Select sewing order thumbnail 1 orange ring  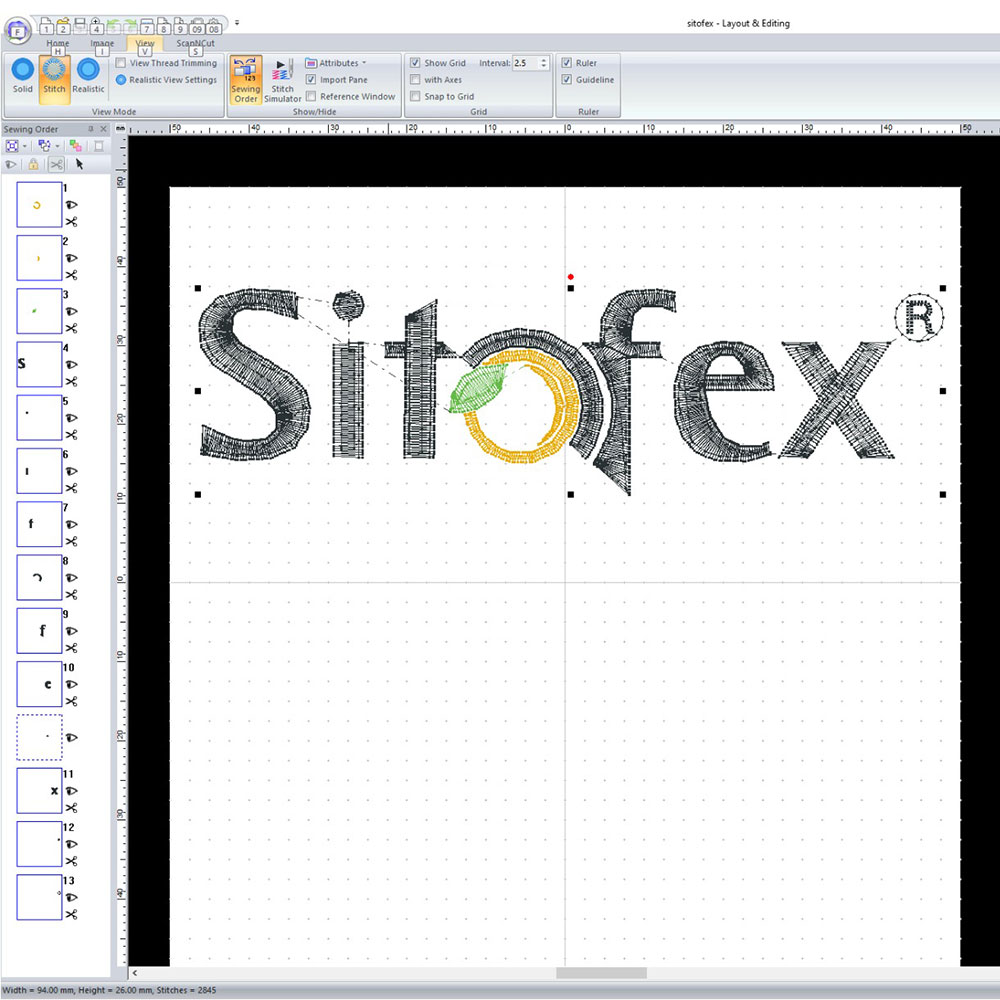(40, 205)
